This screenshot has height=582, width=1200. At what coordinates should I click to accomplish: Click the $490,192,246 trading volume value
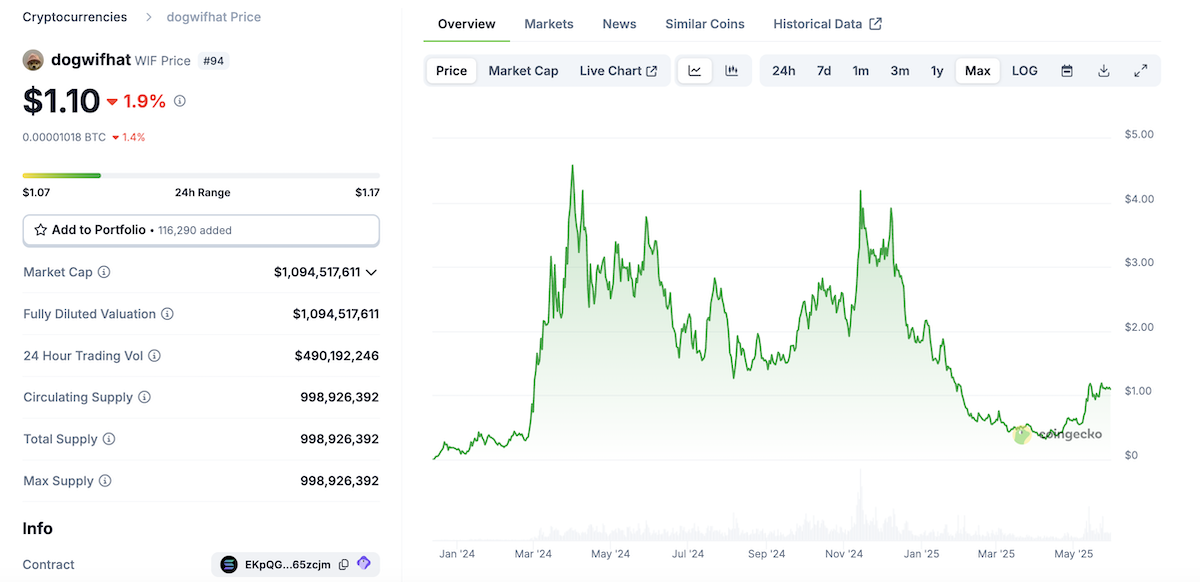point(337,356)
